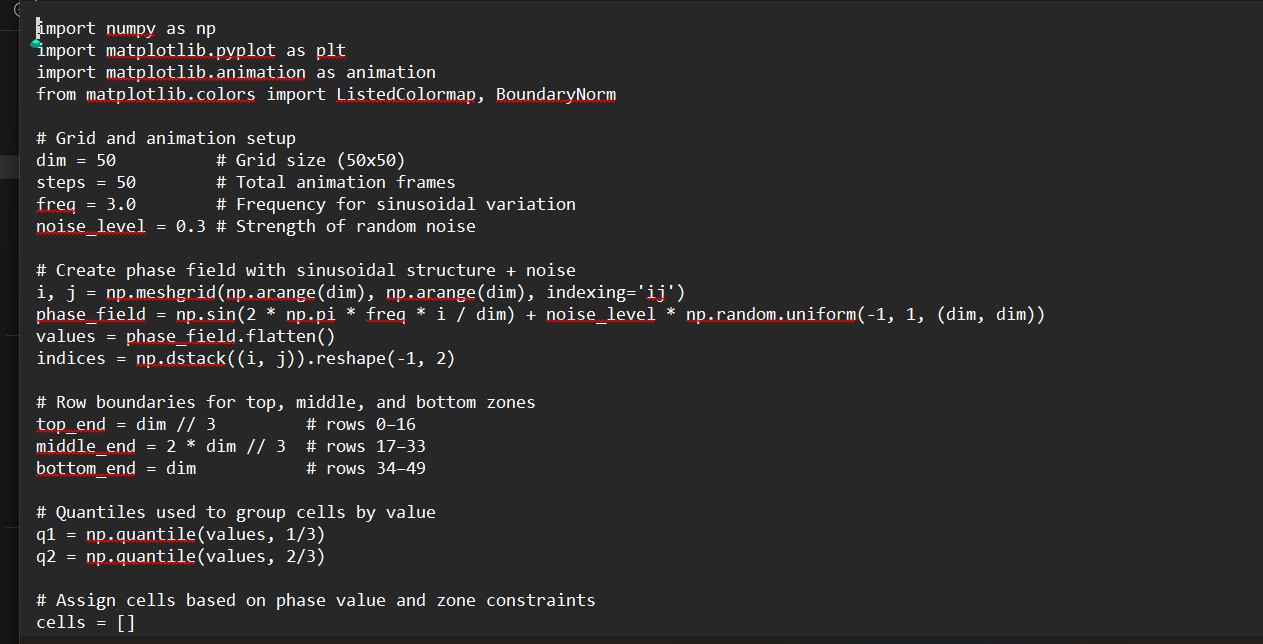Click the "# Grid and animation setup" comment

coord(166,138)
